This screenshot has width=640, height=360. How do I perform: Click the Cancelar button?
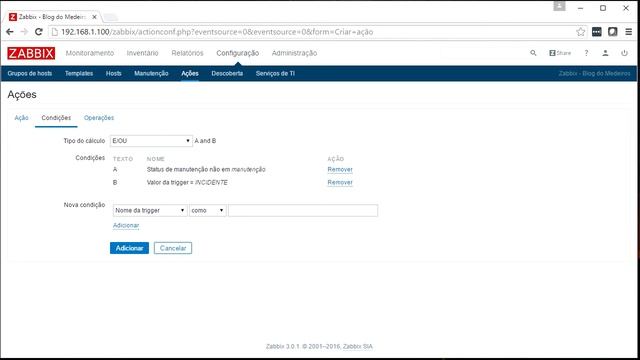[173, 248]
